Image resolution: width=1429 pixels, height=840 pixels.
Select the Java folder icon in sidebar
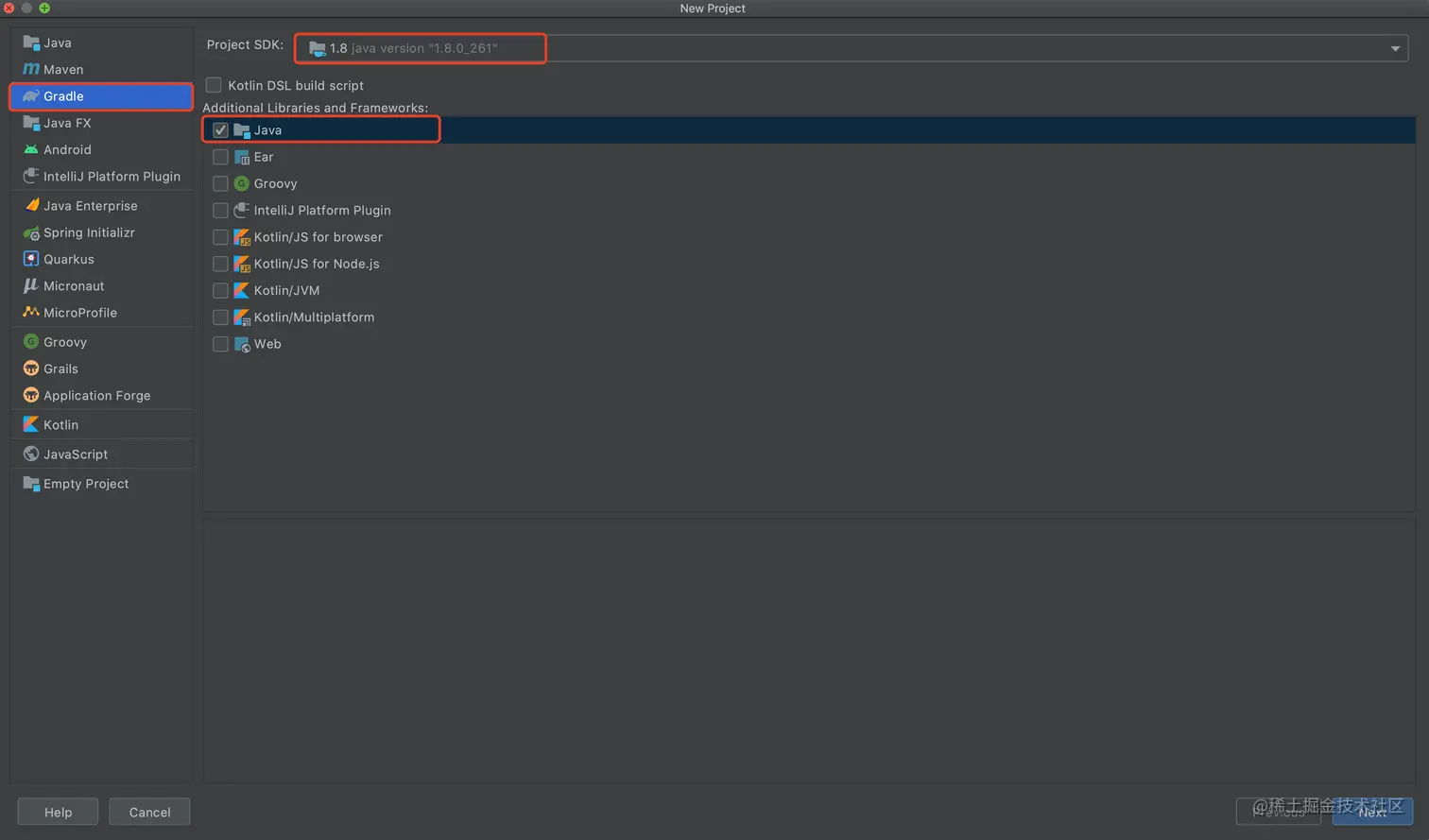click(x=31, y=43)
